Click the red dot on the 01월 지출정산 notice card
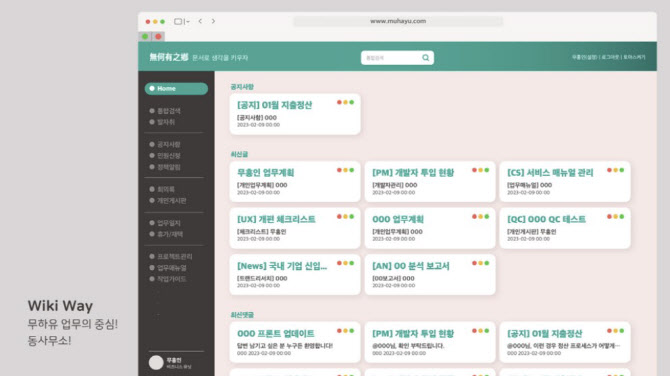The width and height of the screenshot is (670, 376). click(339, 103)
